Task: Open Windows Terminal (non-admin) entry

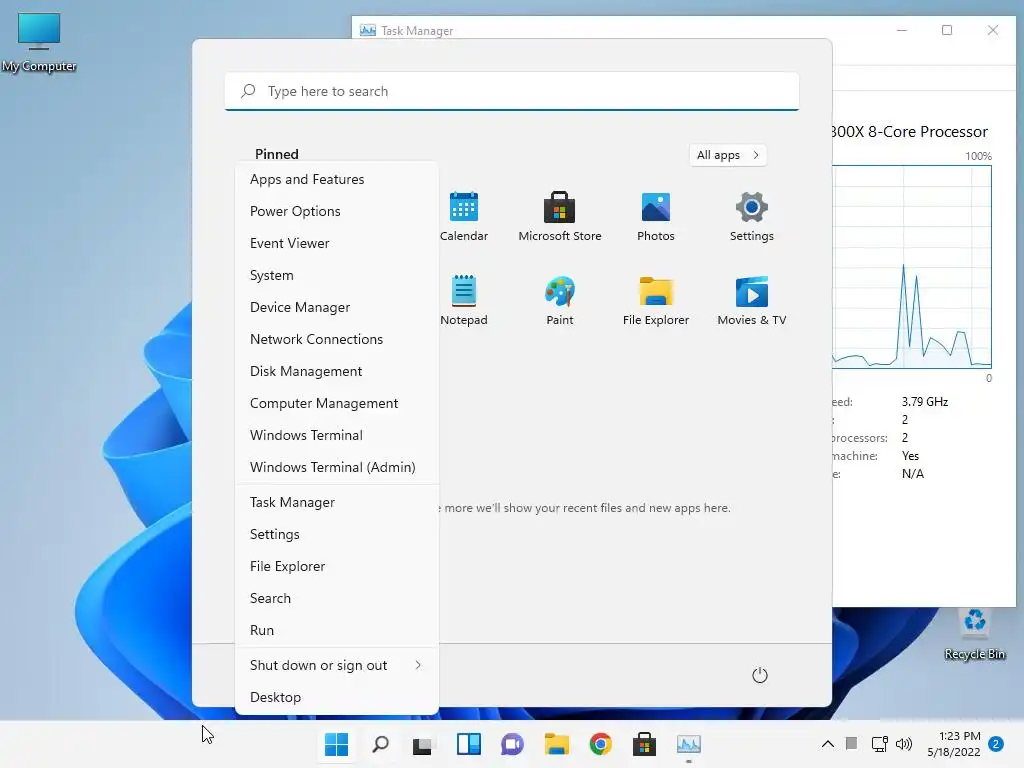Action: click(x=336, y=435)
